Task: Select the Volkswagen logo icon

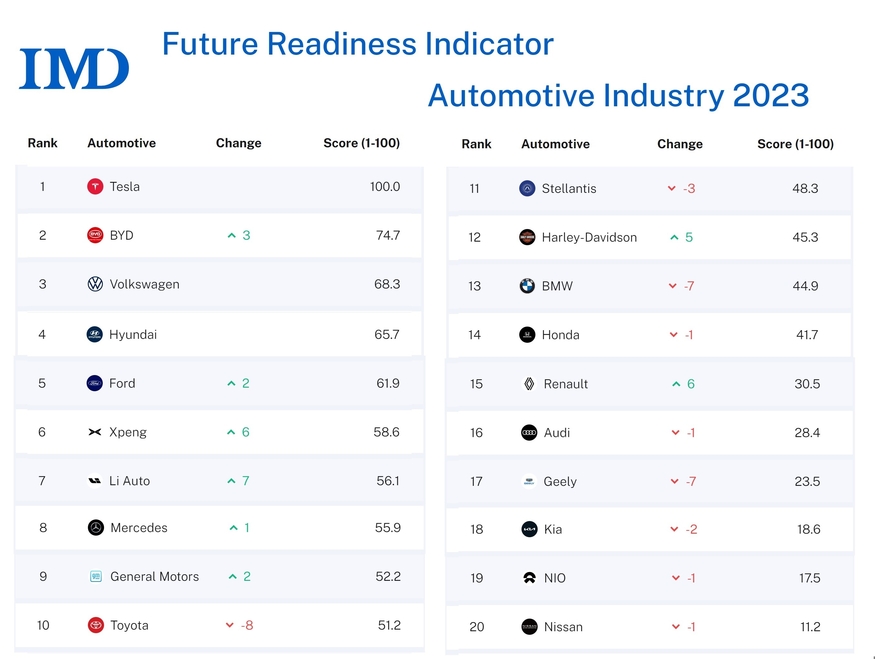Action: coord(95,285)
